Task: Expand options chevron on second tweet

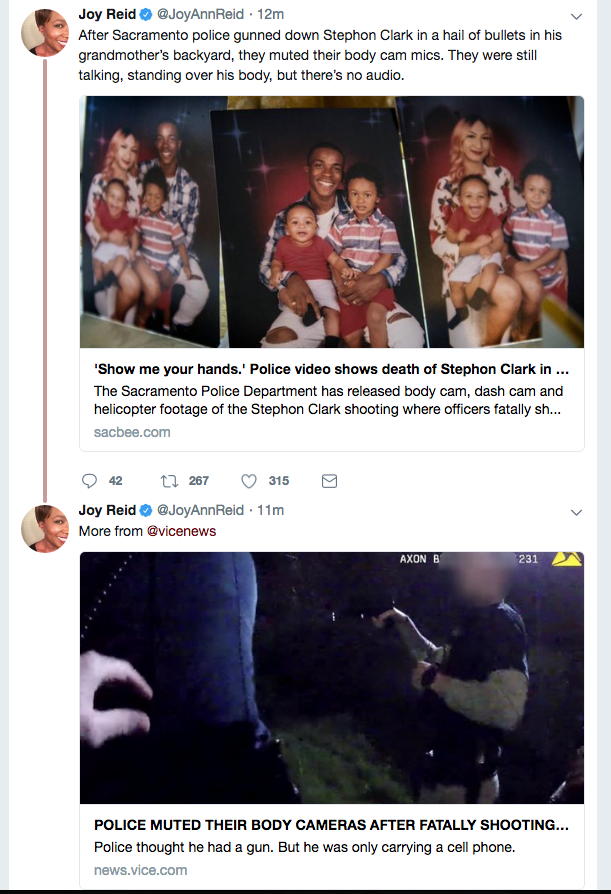Action: [x=576, y=512]
